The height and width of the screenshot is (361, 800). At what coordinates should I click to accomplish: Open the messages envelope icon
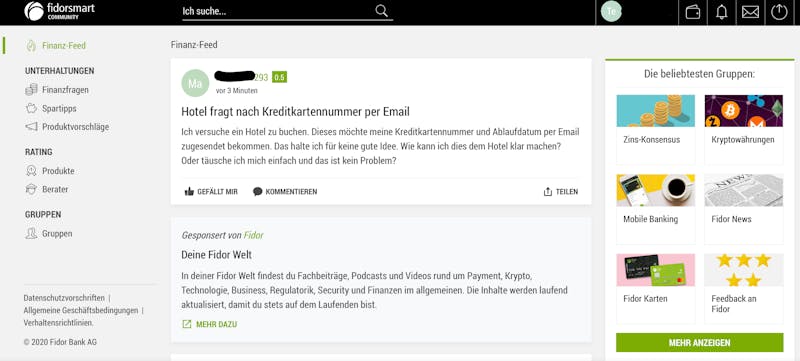(x=750, y=12)
